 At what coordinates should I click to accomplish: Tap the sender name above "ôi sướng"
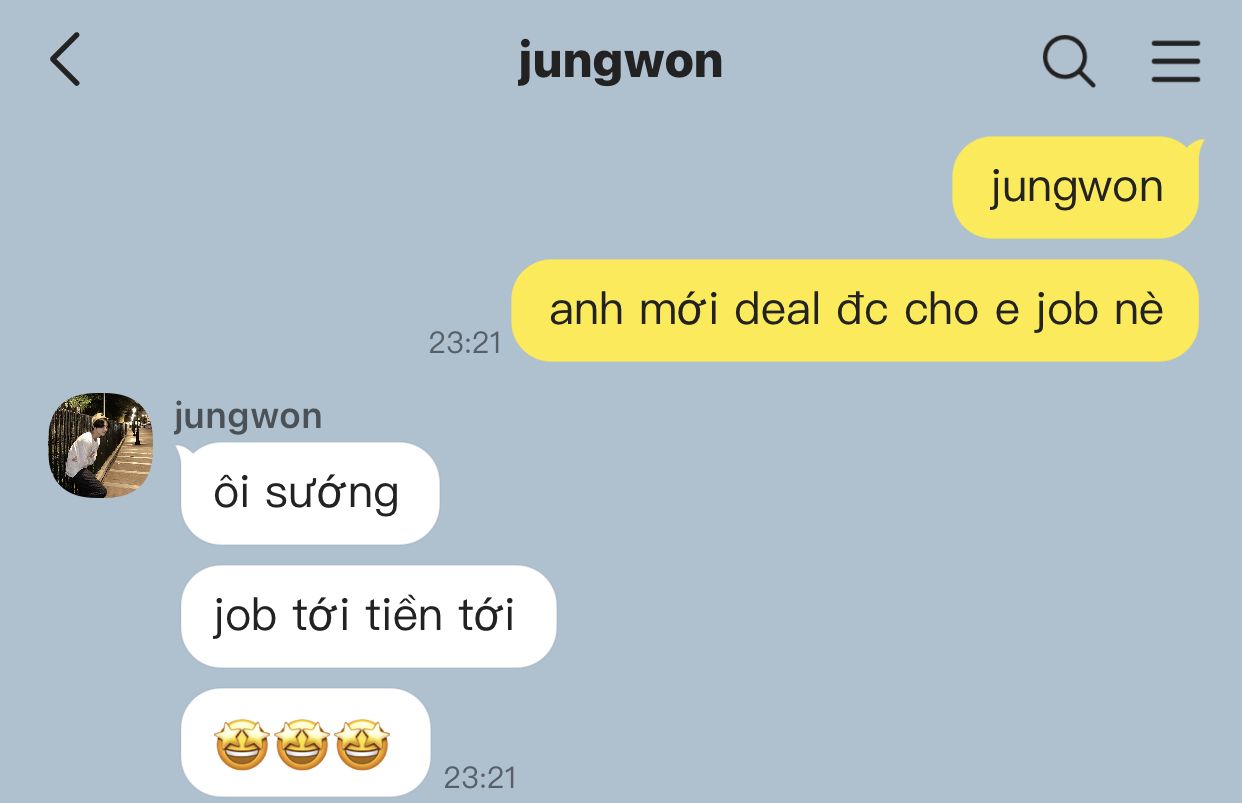coord(248,416)
